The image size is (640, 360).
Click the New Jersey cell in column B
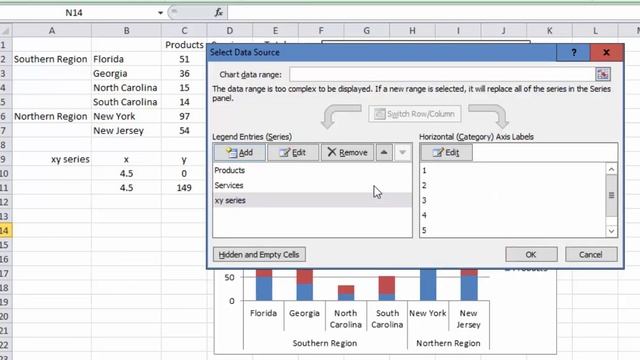pos(127,131)
